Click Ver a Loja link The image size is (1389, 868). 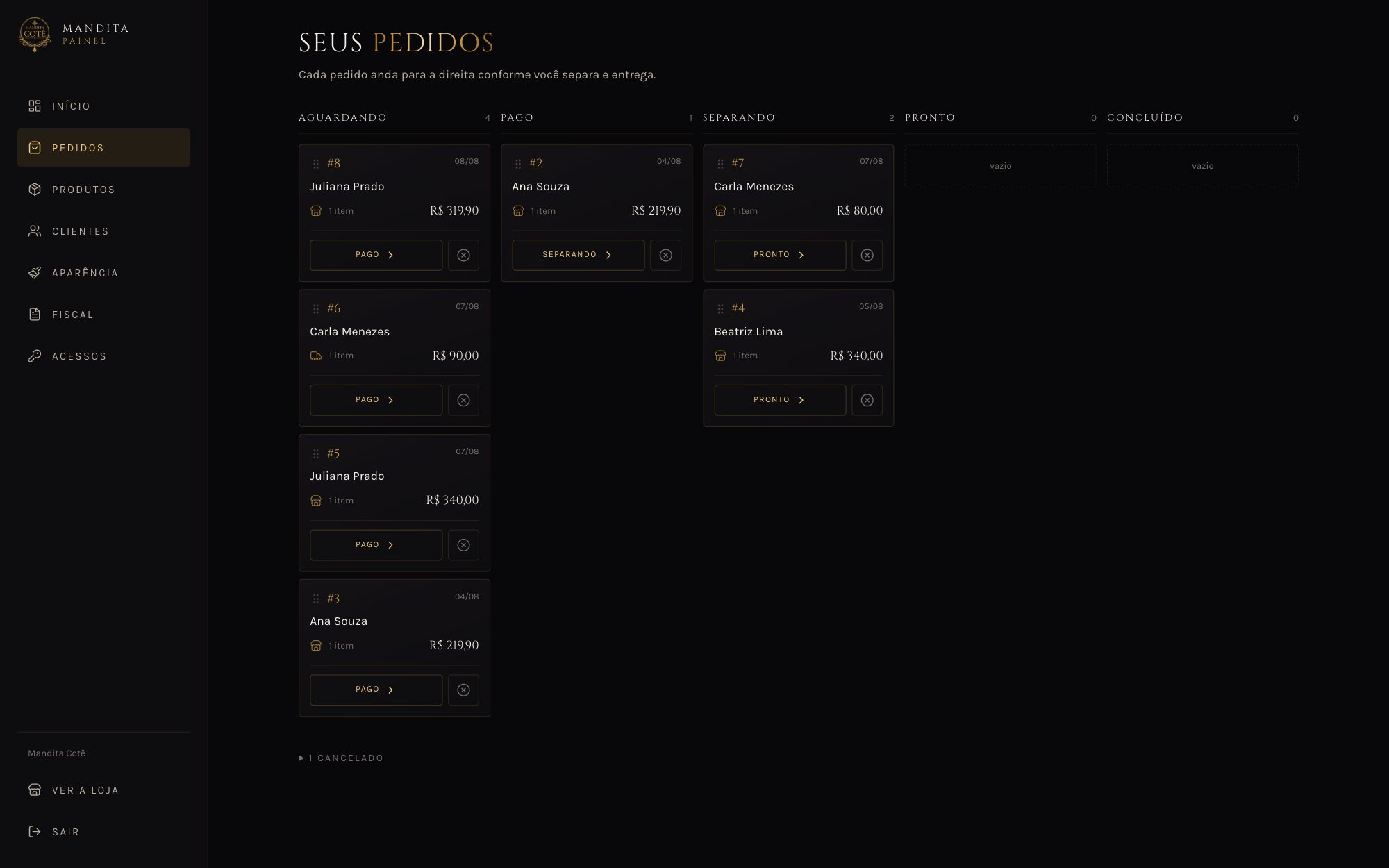click(103, 790)
